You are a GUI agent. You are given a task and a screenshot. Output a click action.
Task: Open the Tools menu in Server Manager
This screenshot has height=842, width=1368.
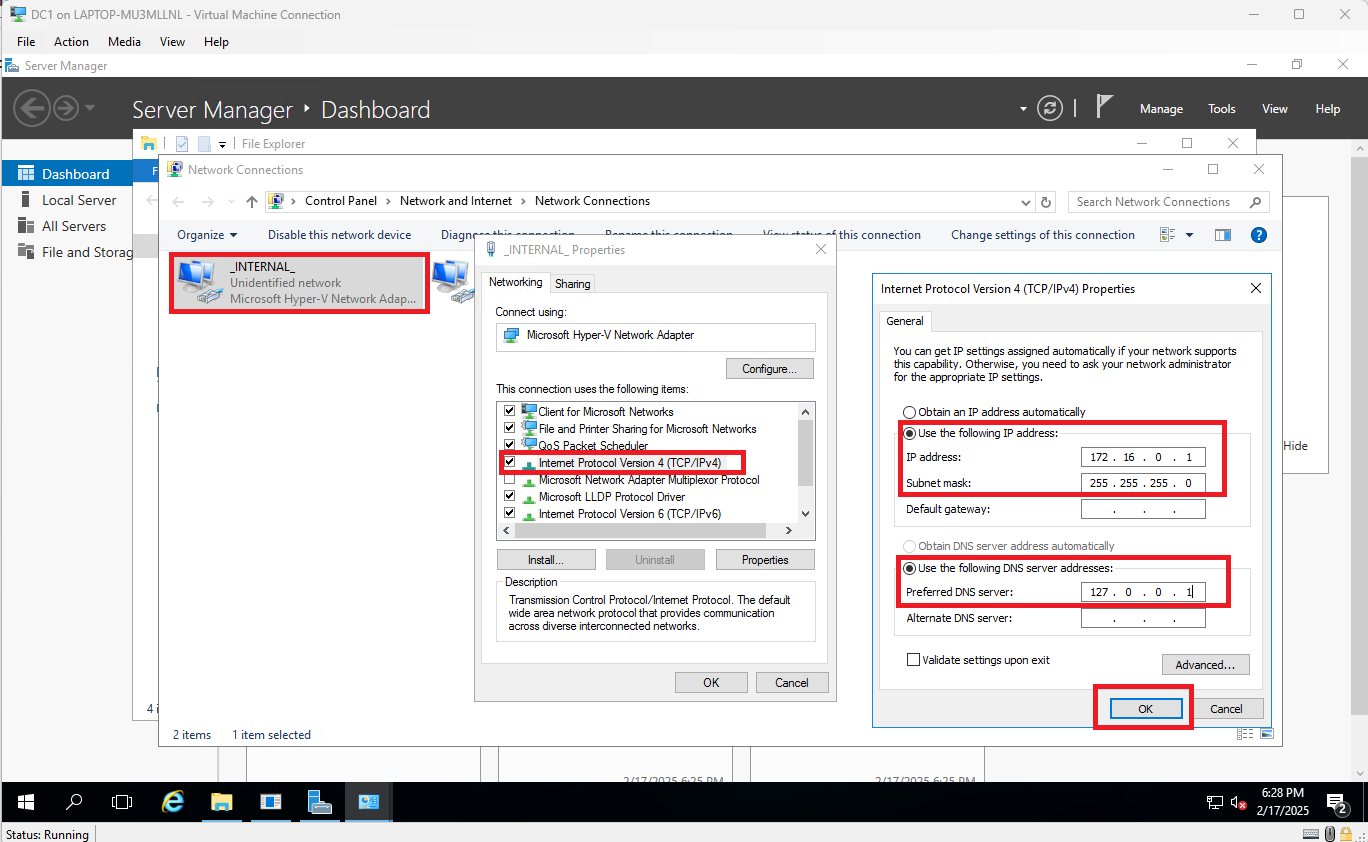tap(1221, 109)
